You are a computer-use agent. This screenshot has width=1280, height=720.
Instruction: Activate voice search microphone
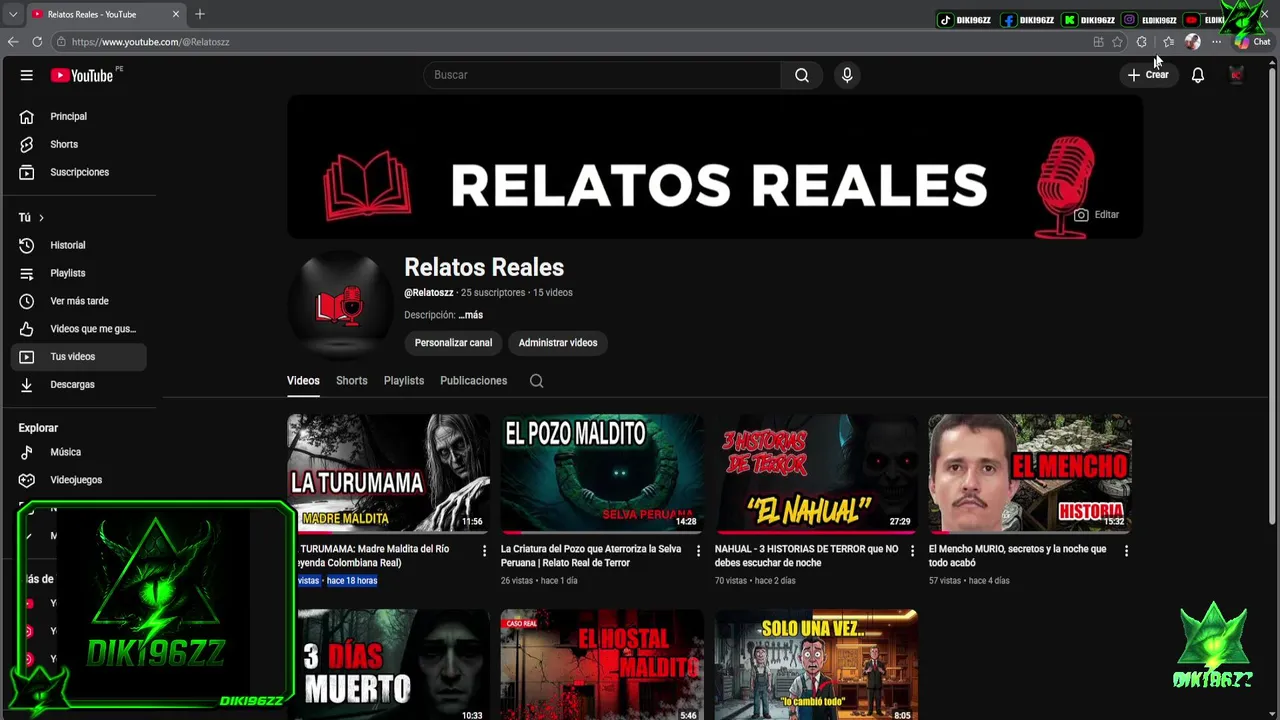tap(847, 75)
